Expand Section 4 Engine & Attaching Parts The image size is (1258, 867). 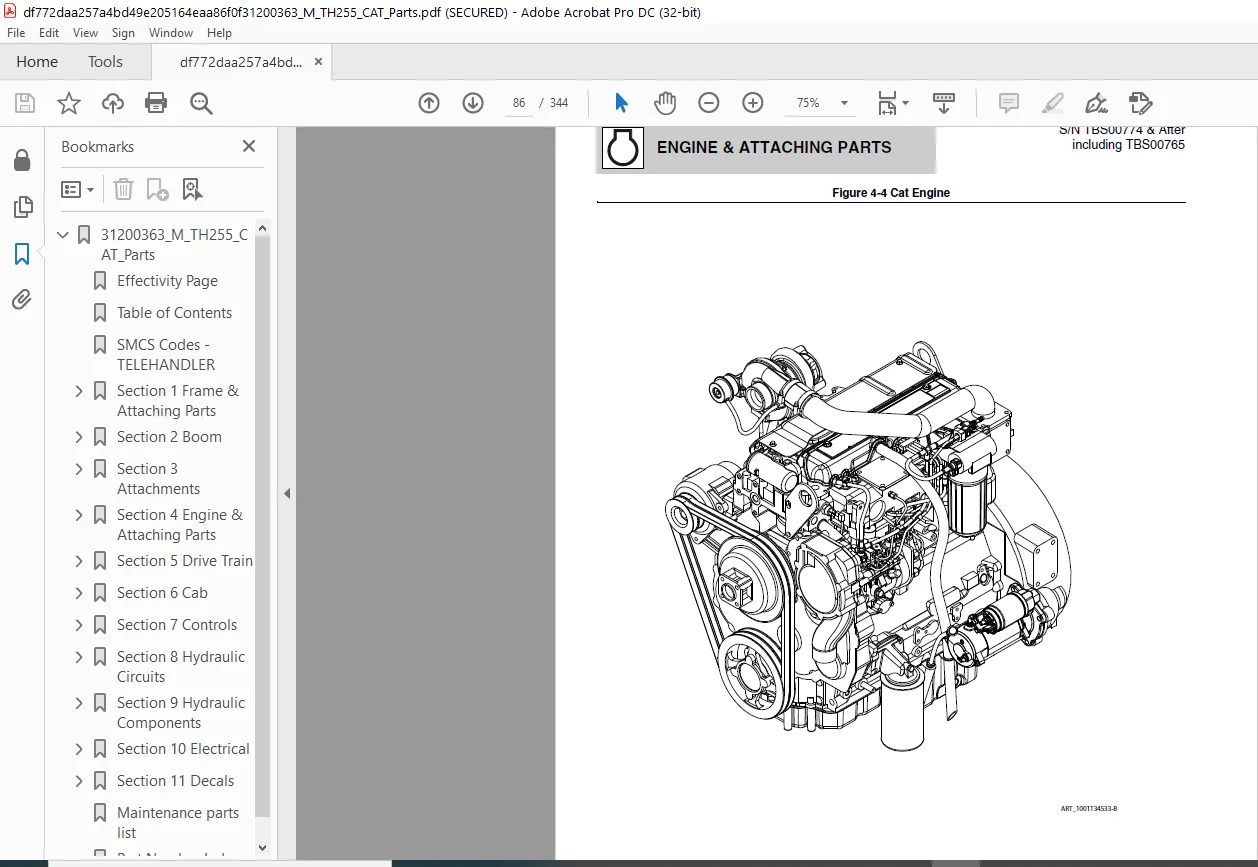click(79, 515)
